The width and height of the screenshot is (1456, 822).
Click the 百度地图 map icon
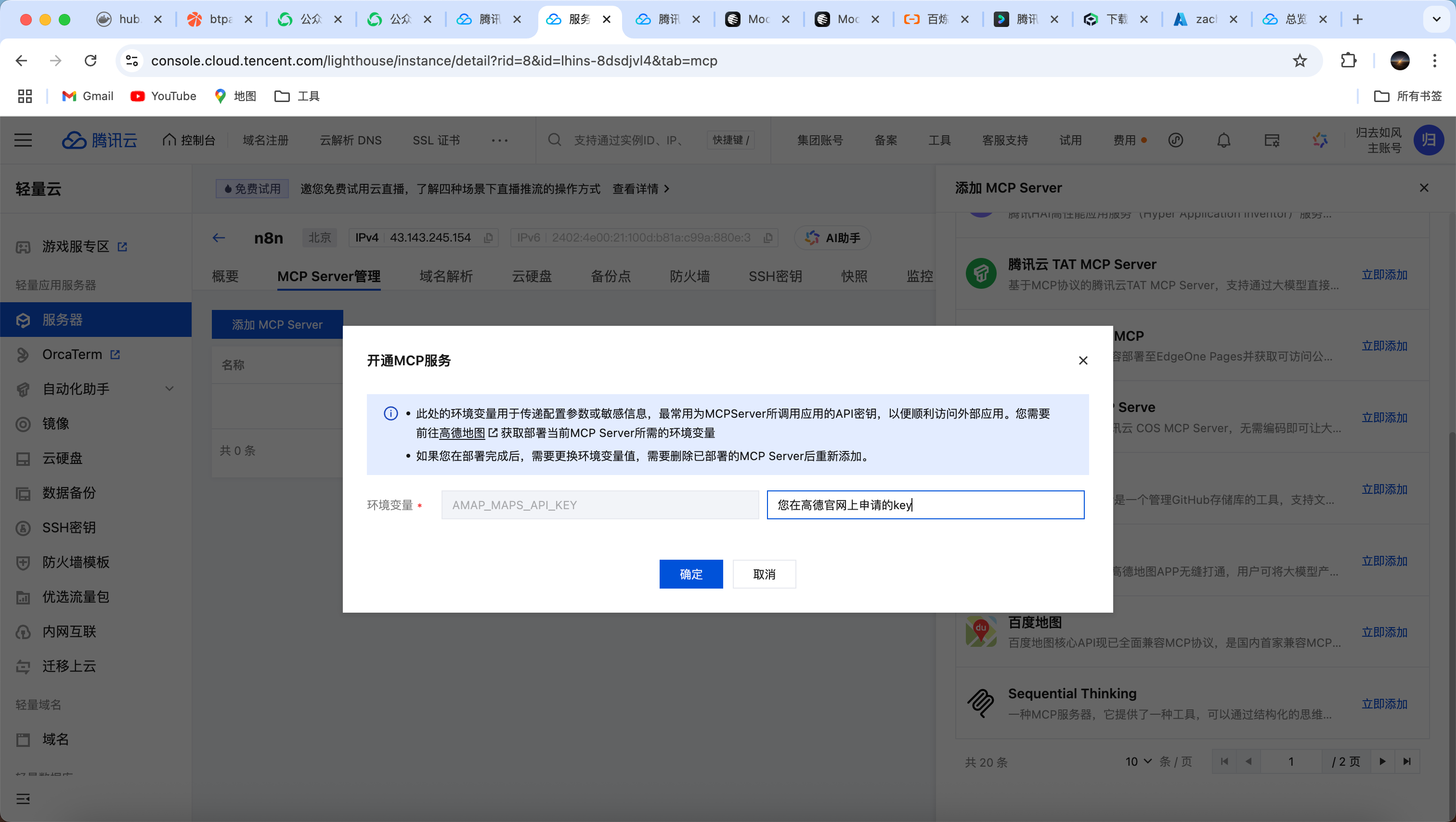981,631
